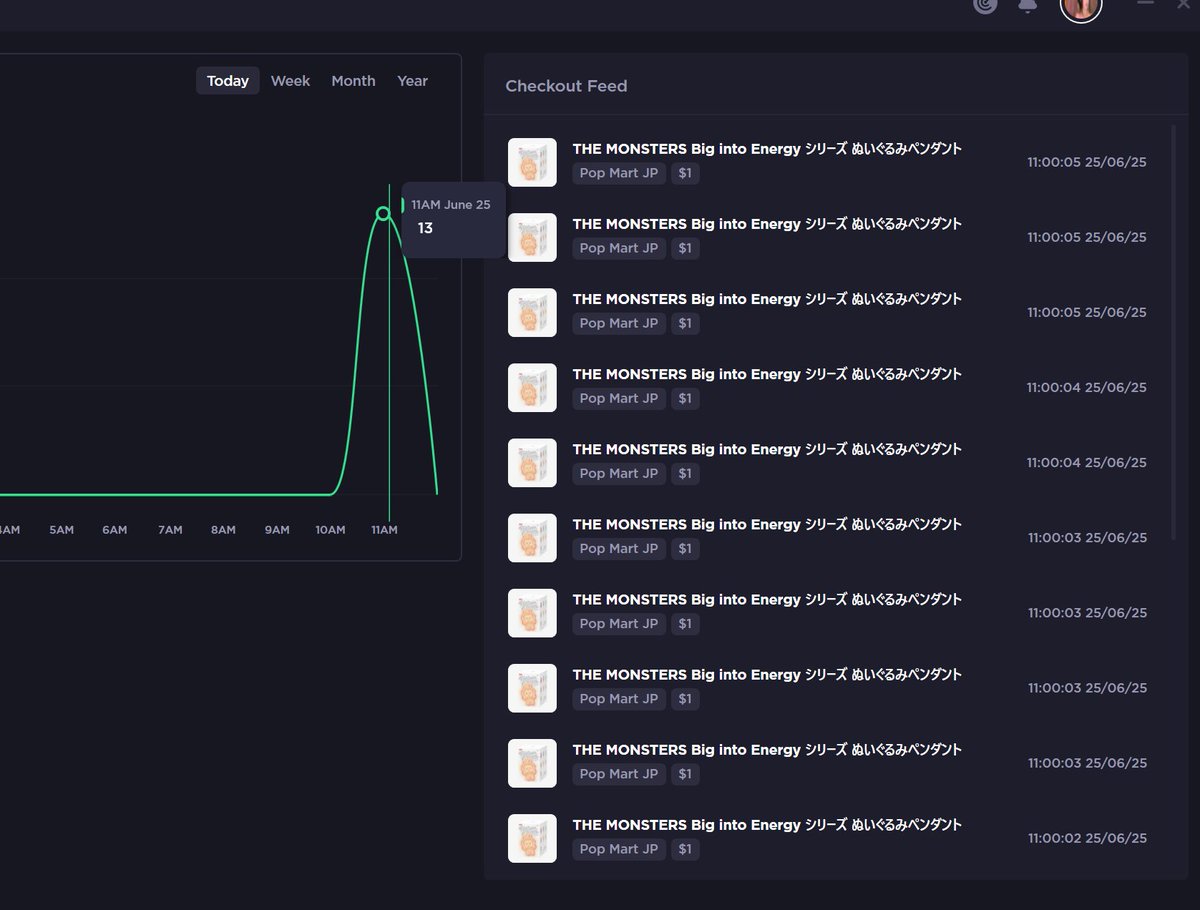Click the 11AM June 25 tooltip
This screenshot has width=1200, height=910.
pos(453,219)
